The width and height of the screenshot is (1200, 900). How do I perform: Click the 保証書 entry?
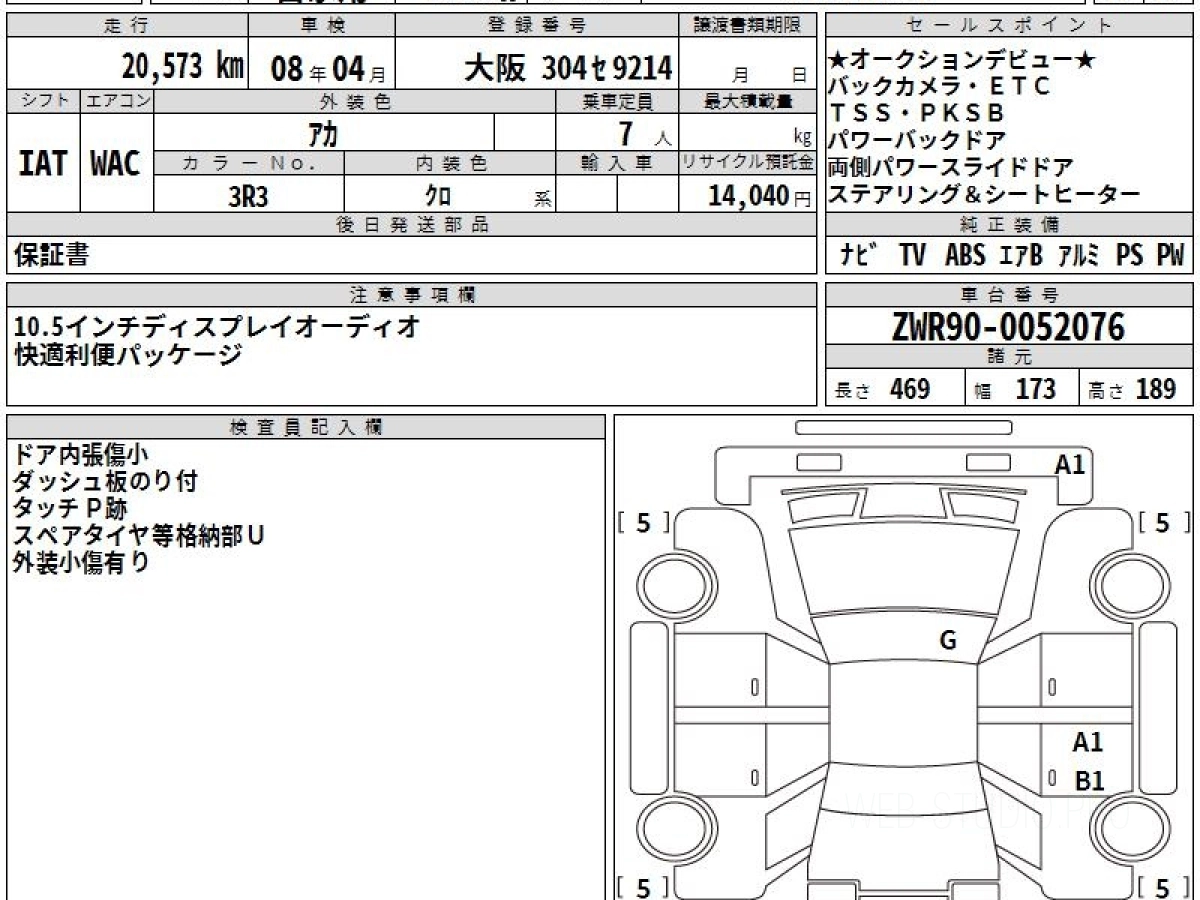51,255
